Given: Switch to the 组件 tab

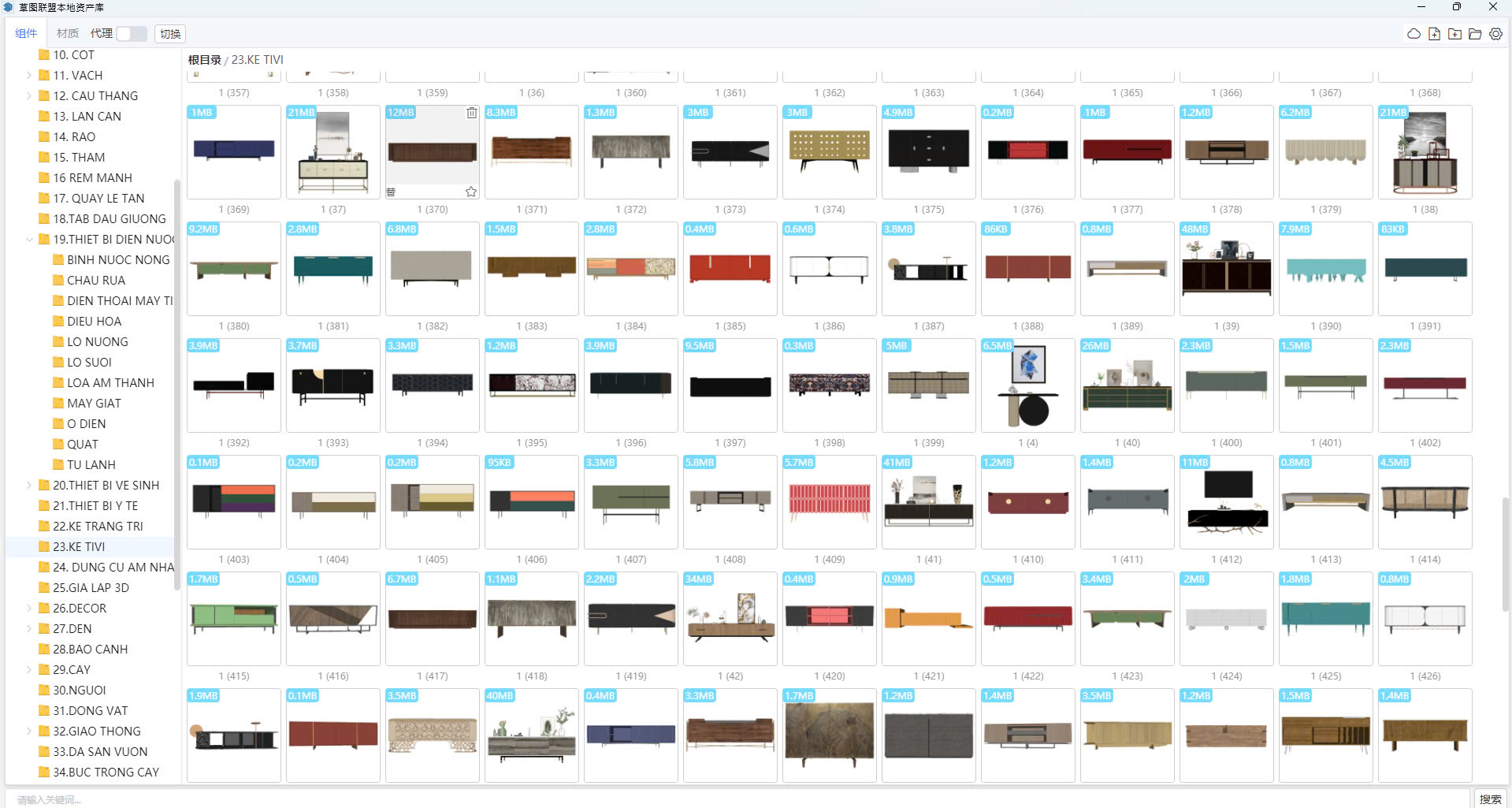Looking at the screenshot, I should 26,33.
